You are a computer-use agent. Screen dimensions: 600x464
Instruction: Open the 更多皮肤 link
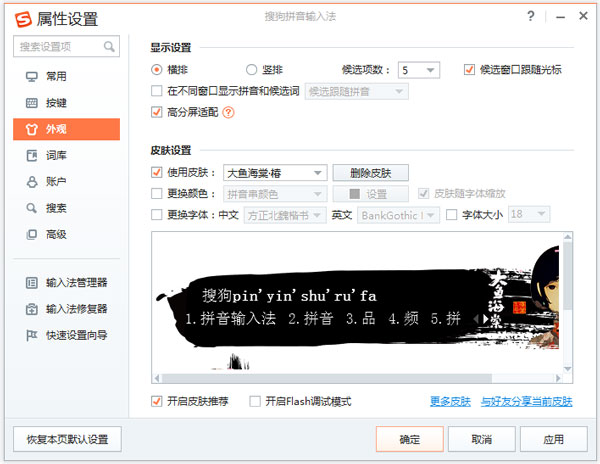coord(449,402)
